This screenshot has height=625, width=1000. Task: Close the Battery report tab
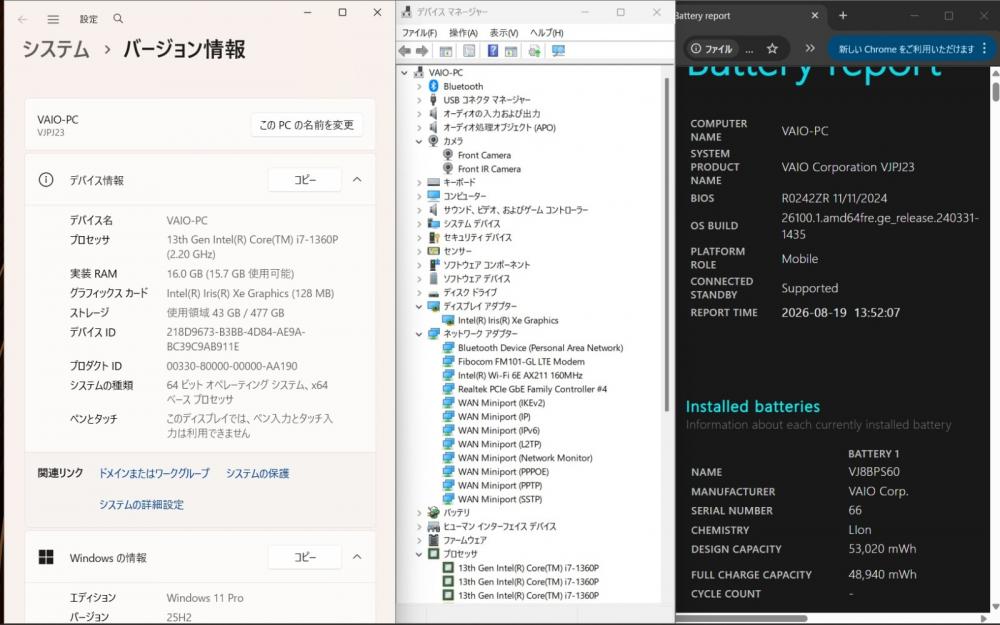(814, 15)
